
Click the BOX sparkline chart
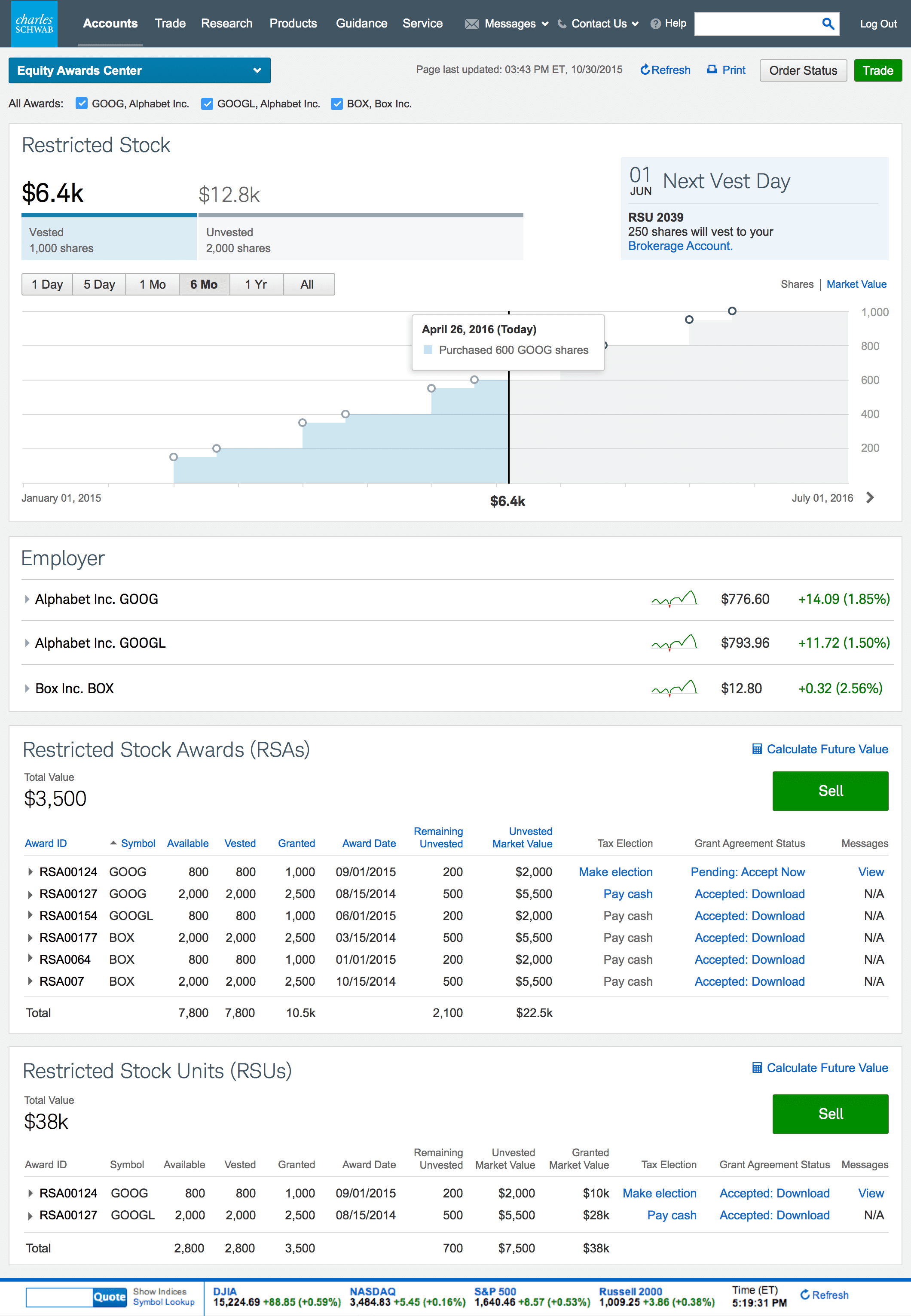[x=674, y=688]
